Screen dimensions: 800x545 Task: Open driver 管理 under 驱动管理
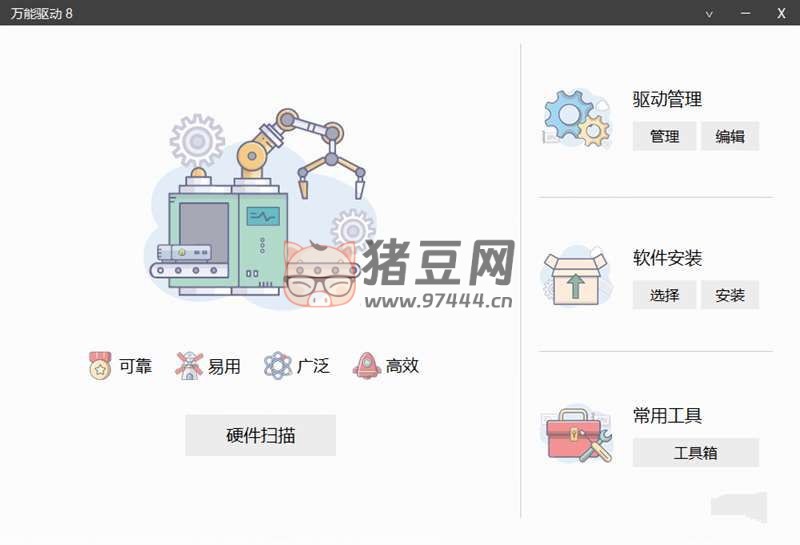664,136
